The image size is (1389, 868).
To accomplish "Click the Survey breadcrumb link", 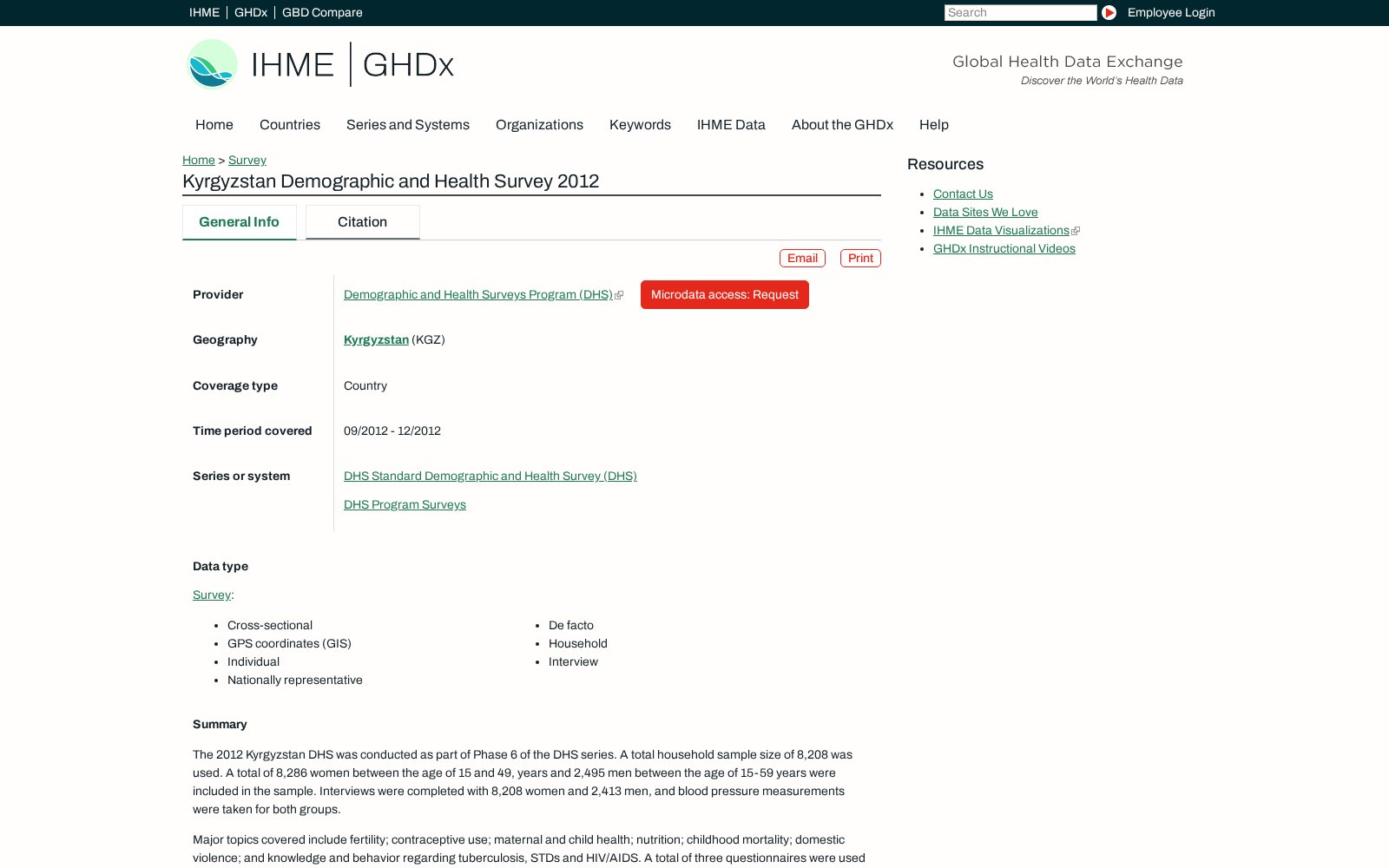I will (247, 161).
